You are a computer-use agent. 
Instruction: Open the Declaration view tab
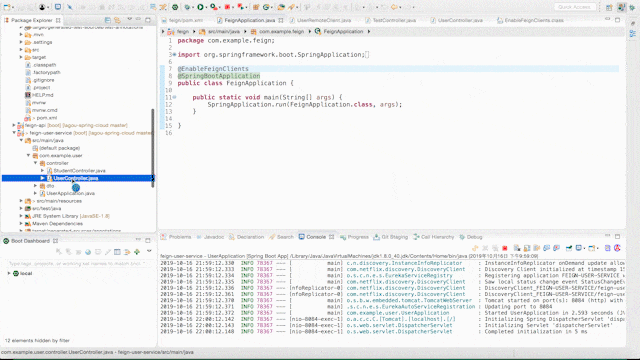click(x=247, y=237)
